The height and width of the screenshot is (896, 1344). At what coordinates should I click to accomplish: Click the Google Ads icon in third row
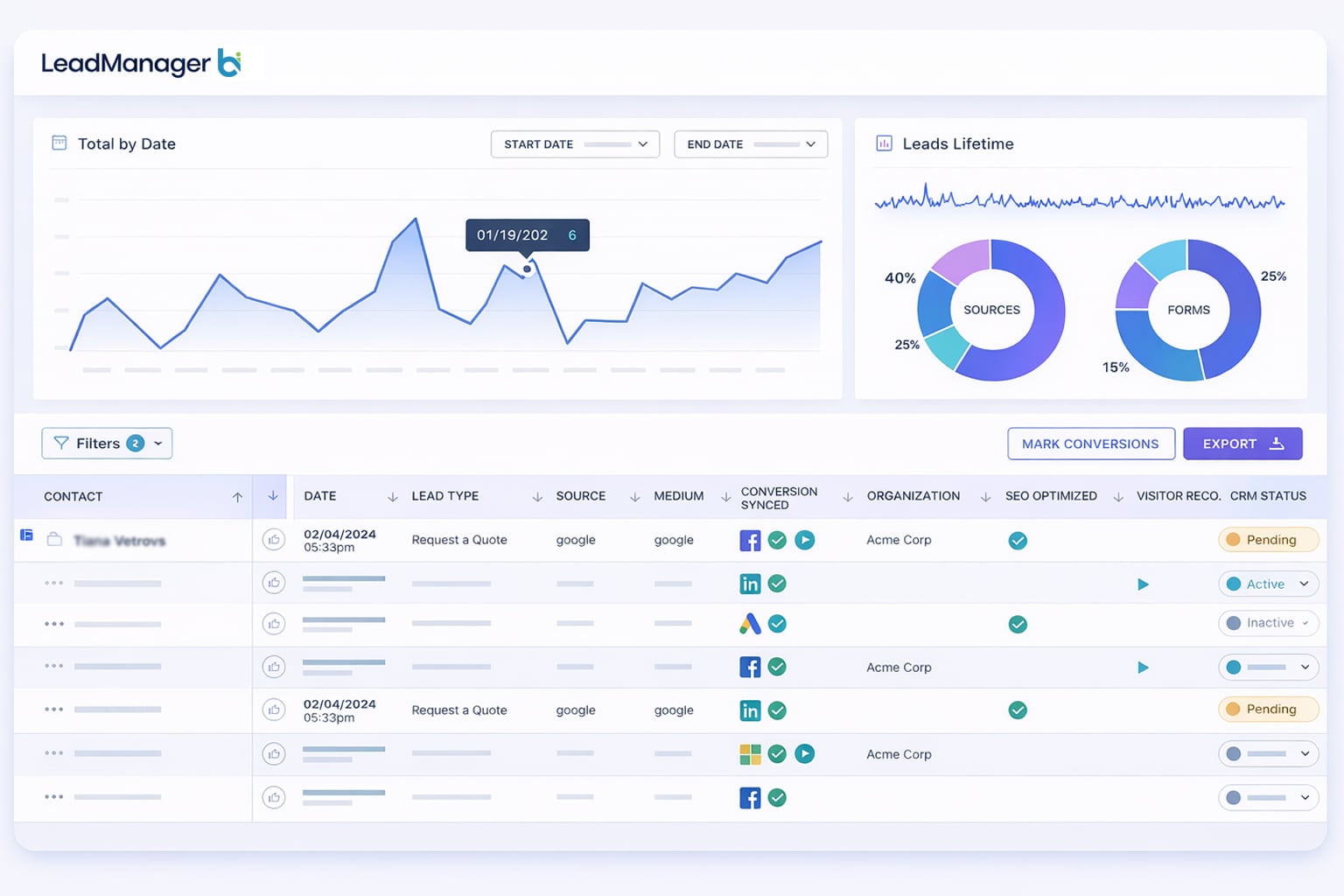click(x=750, y=624)
